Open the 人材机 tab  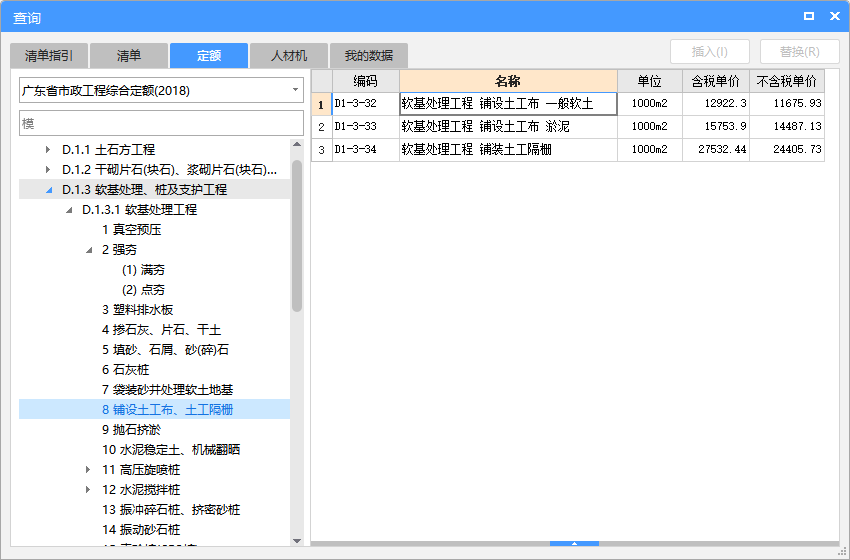point(289,55)
